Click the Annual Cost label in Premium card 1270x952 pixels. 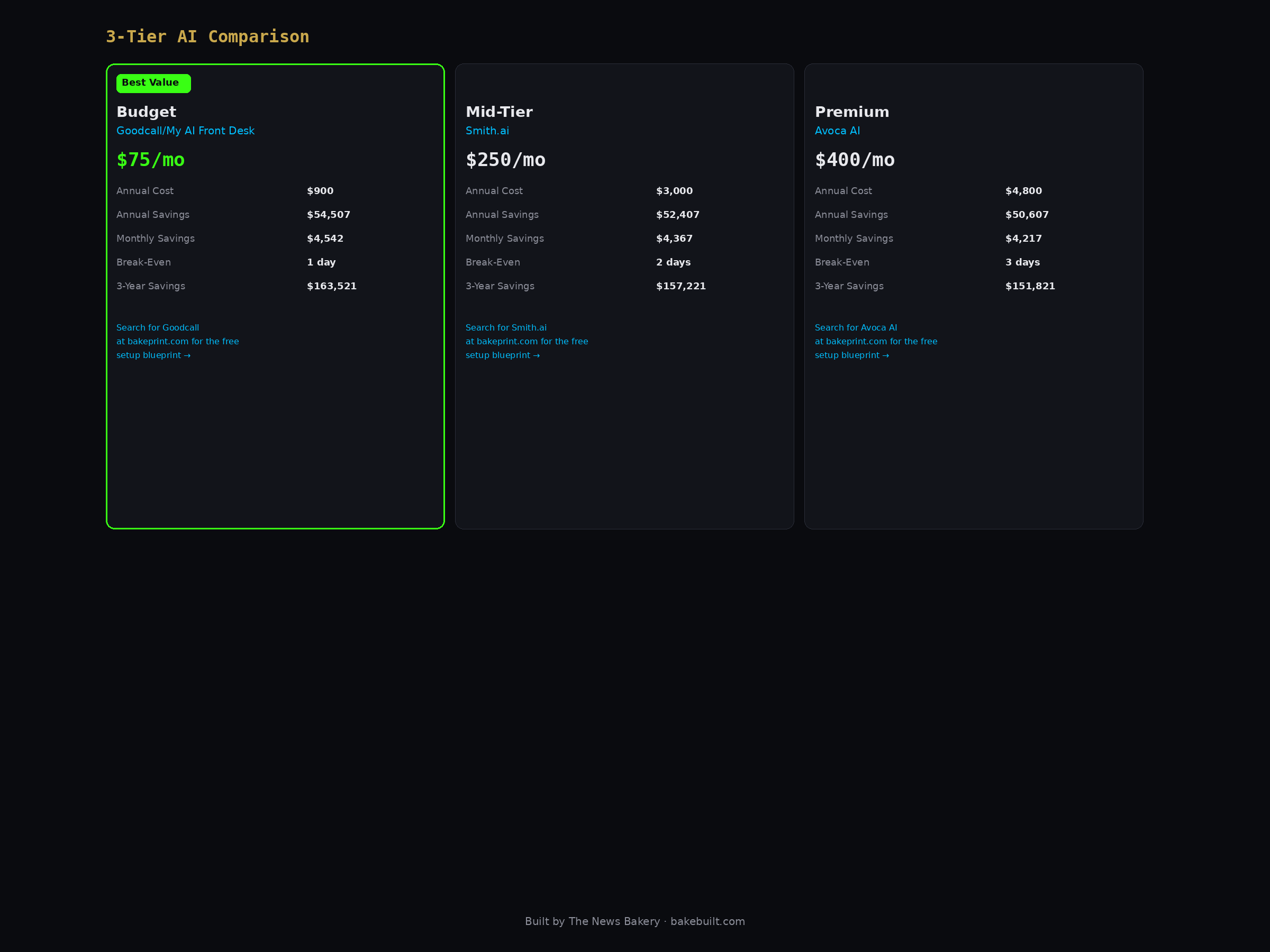(843, 191)
